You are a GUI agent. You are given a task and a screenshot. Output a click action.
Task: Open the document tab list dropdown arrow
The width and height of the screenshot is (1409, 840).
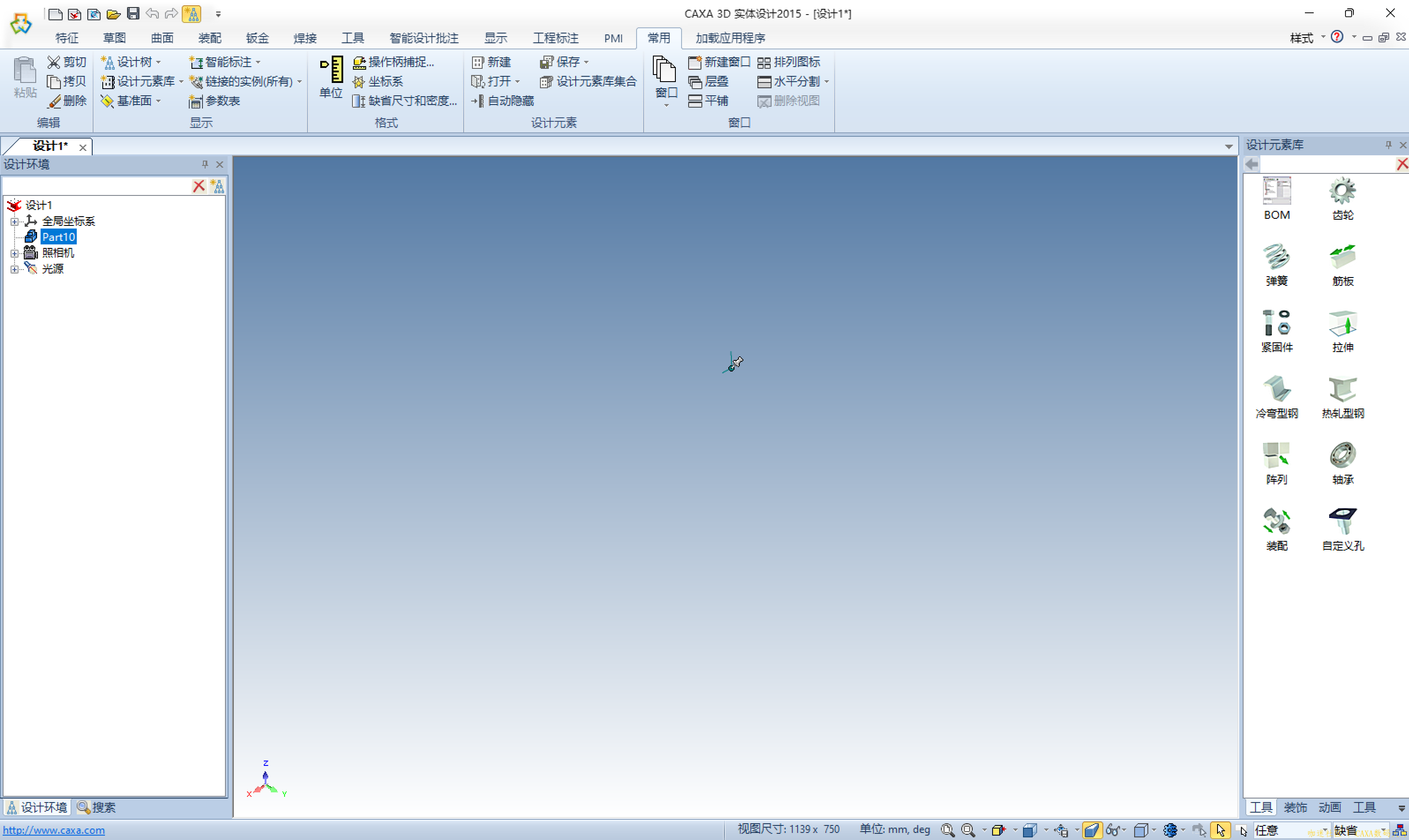point(1229,146)
